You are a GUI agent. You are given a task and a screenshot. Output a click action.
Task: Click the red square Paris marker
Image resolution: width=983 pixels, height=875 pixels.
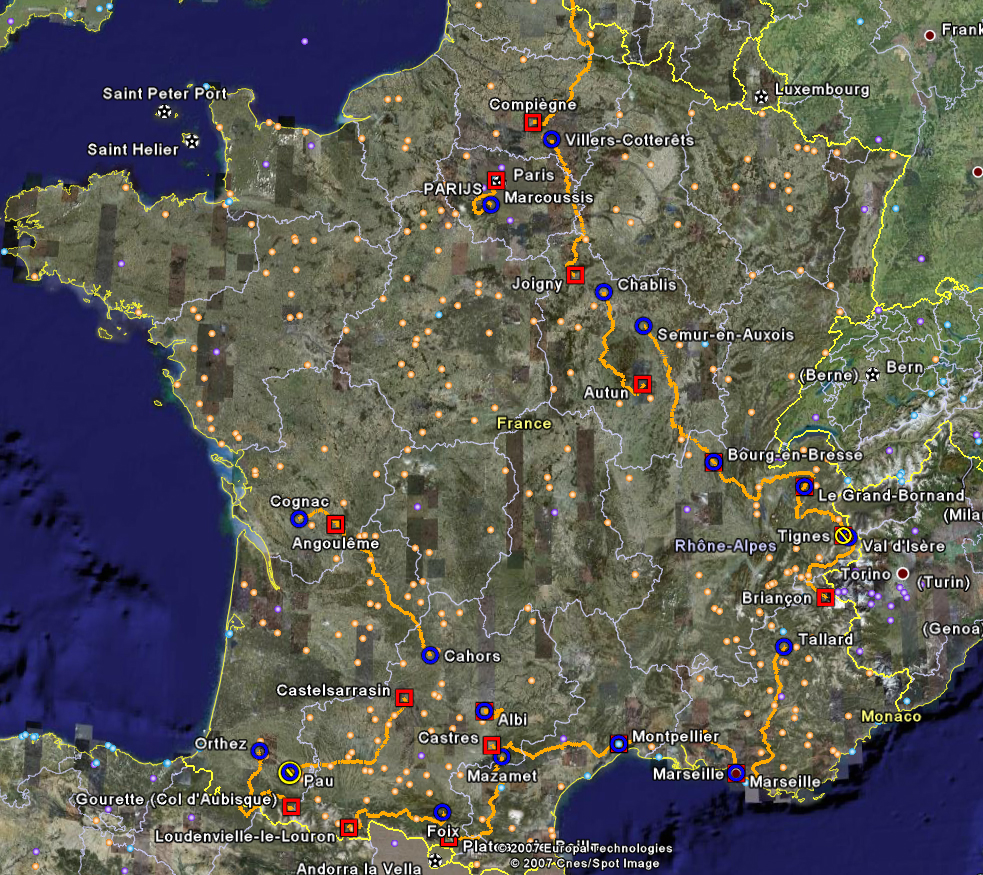click(x=496, y=181)
